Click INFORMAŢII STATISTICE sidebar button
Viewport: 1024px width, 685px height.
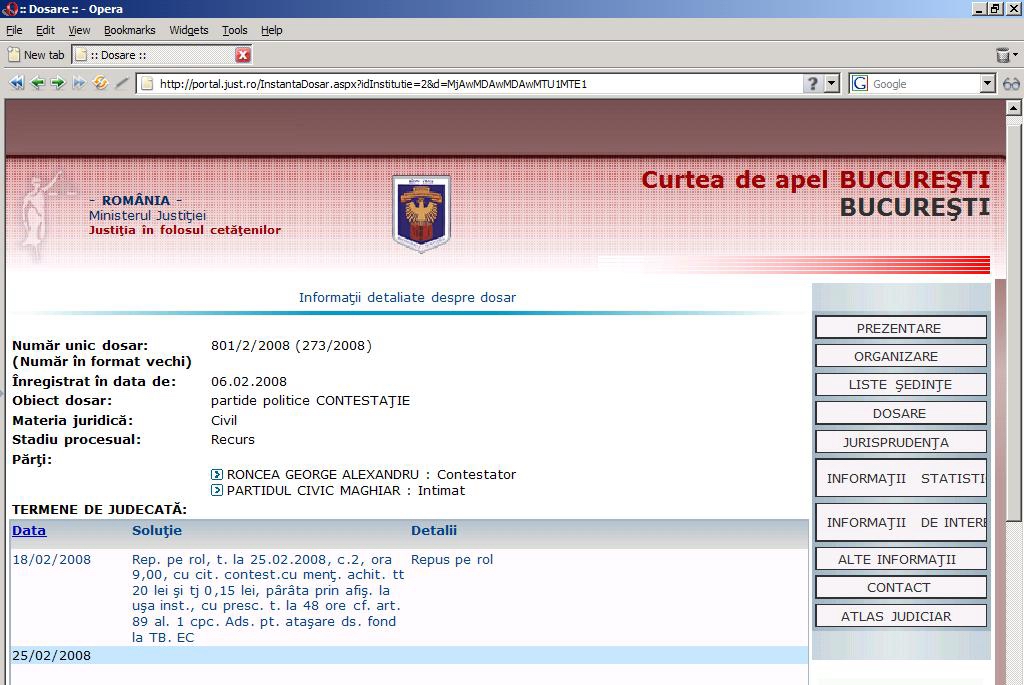pyautogui.click(x=901, y=478)
